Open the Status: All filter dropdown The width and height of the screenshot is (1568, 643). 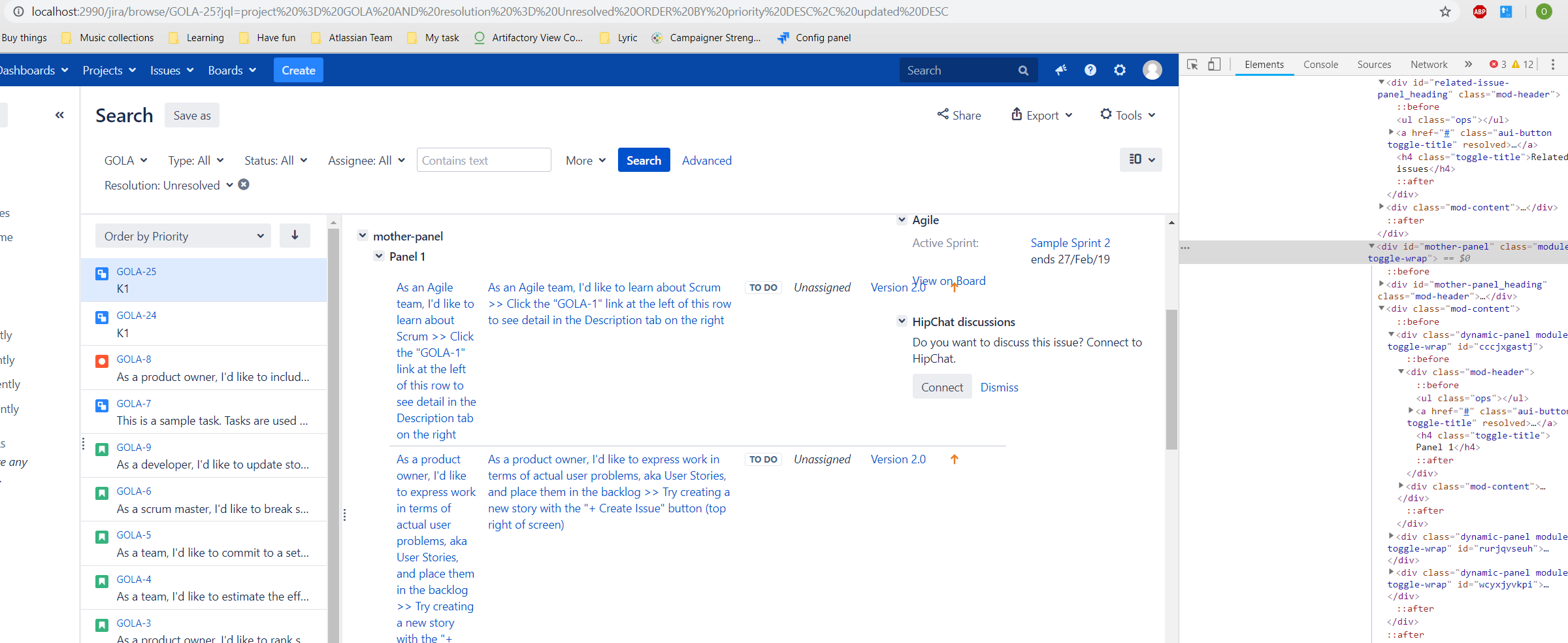tap(276, 160)
